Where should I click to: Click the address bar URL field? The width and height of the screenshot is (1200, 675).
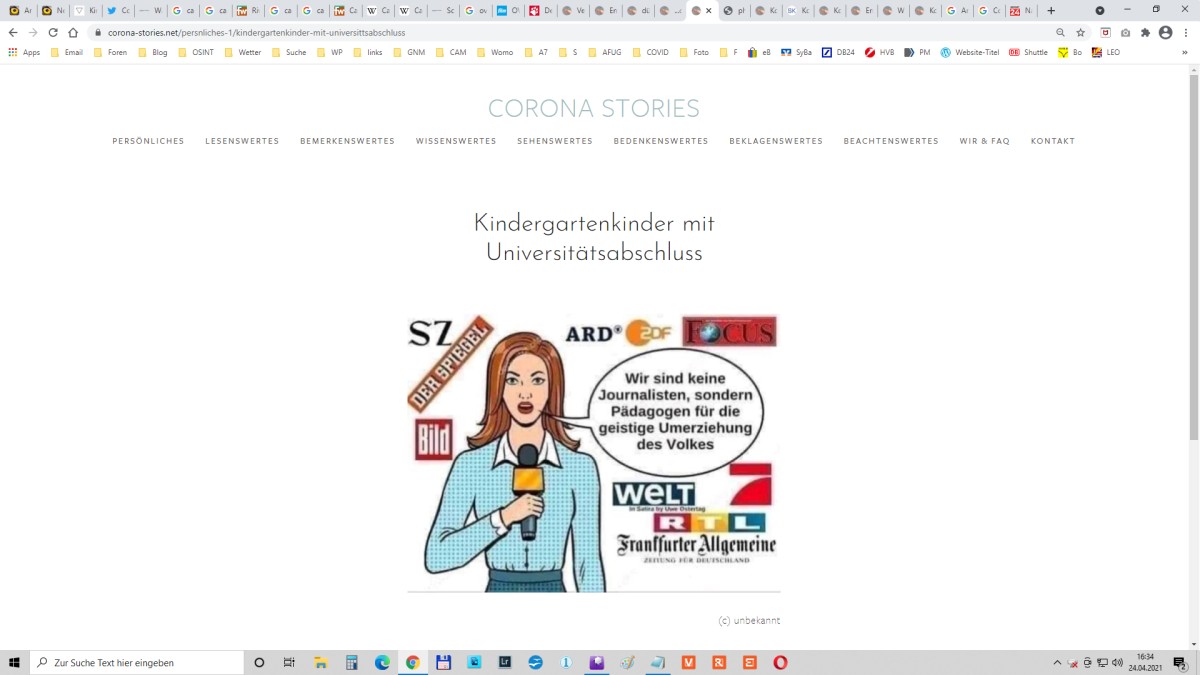(500, 32)
